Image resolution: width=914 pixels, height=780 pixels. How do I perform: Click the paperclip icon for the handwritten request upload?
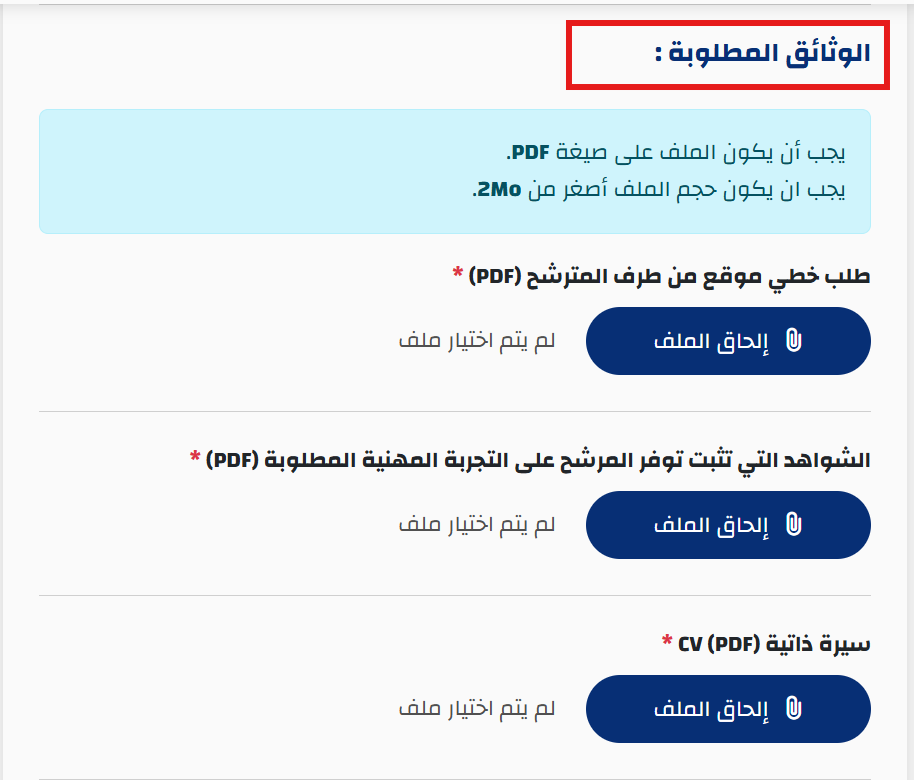[x=793, y=341]
